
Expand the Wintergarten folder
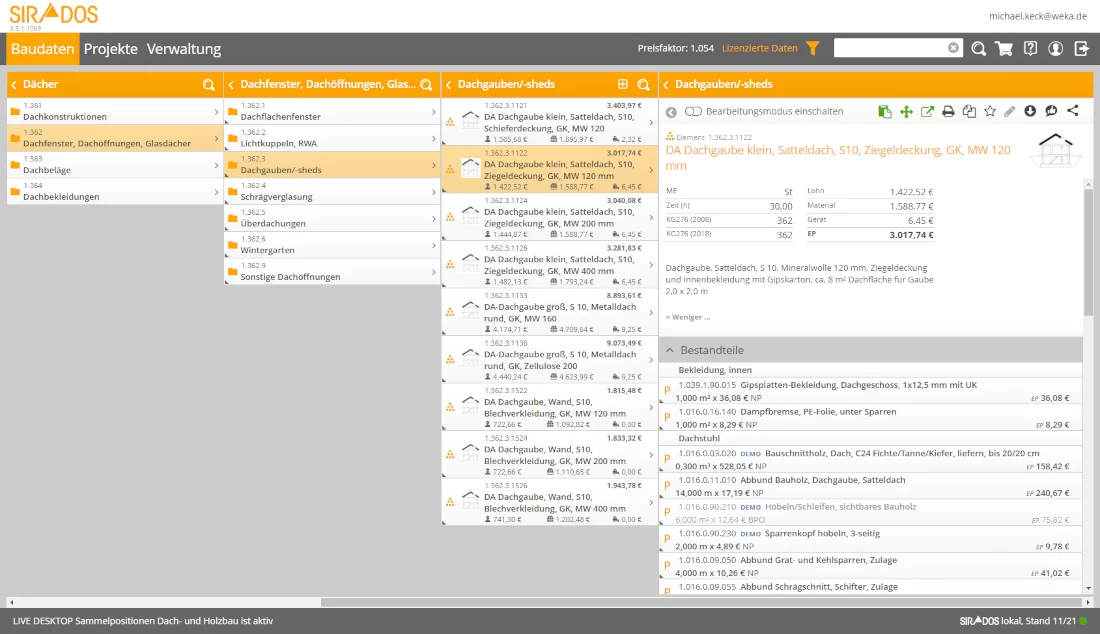click(332, 246)
